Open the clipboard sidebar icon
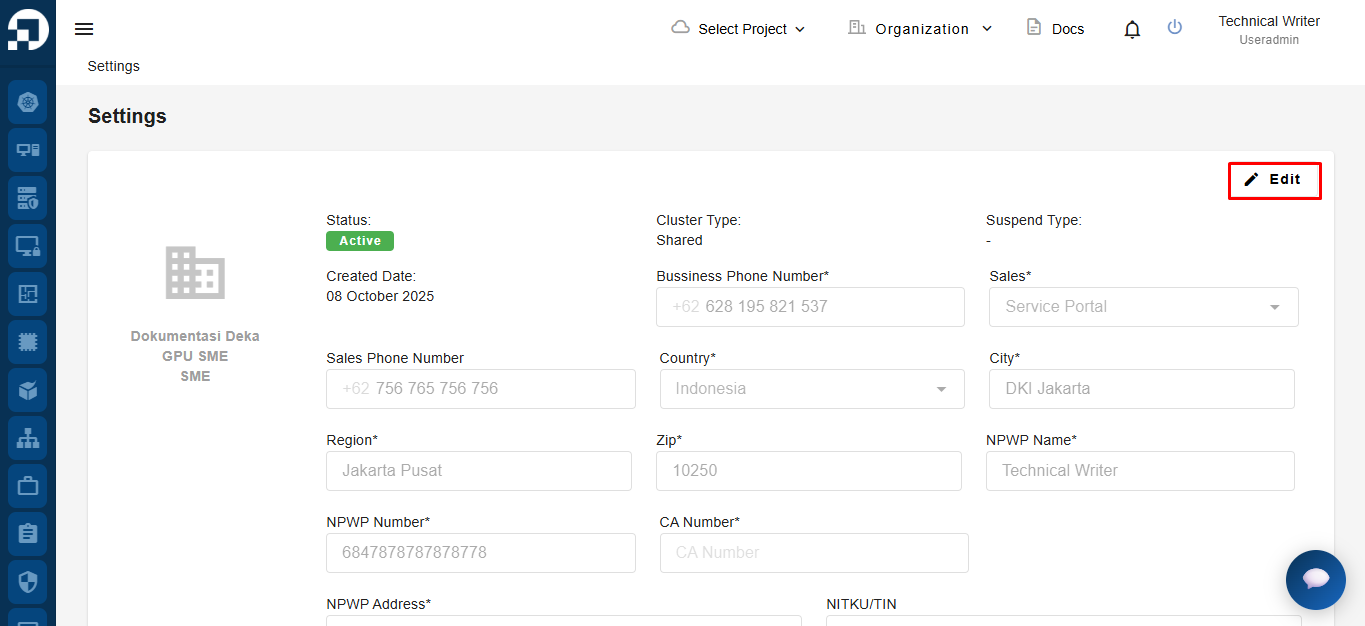Screen dimensions: 1365x626 point(27,534)
